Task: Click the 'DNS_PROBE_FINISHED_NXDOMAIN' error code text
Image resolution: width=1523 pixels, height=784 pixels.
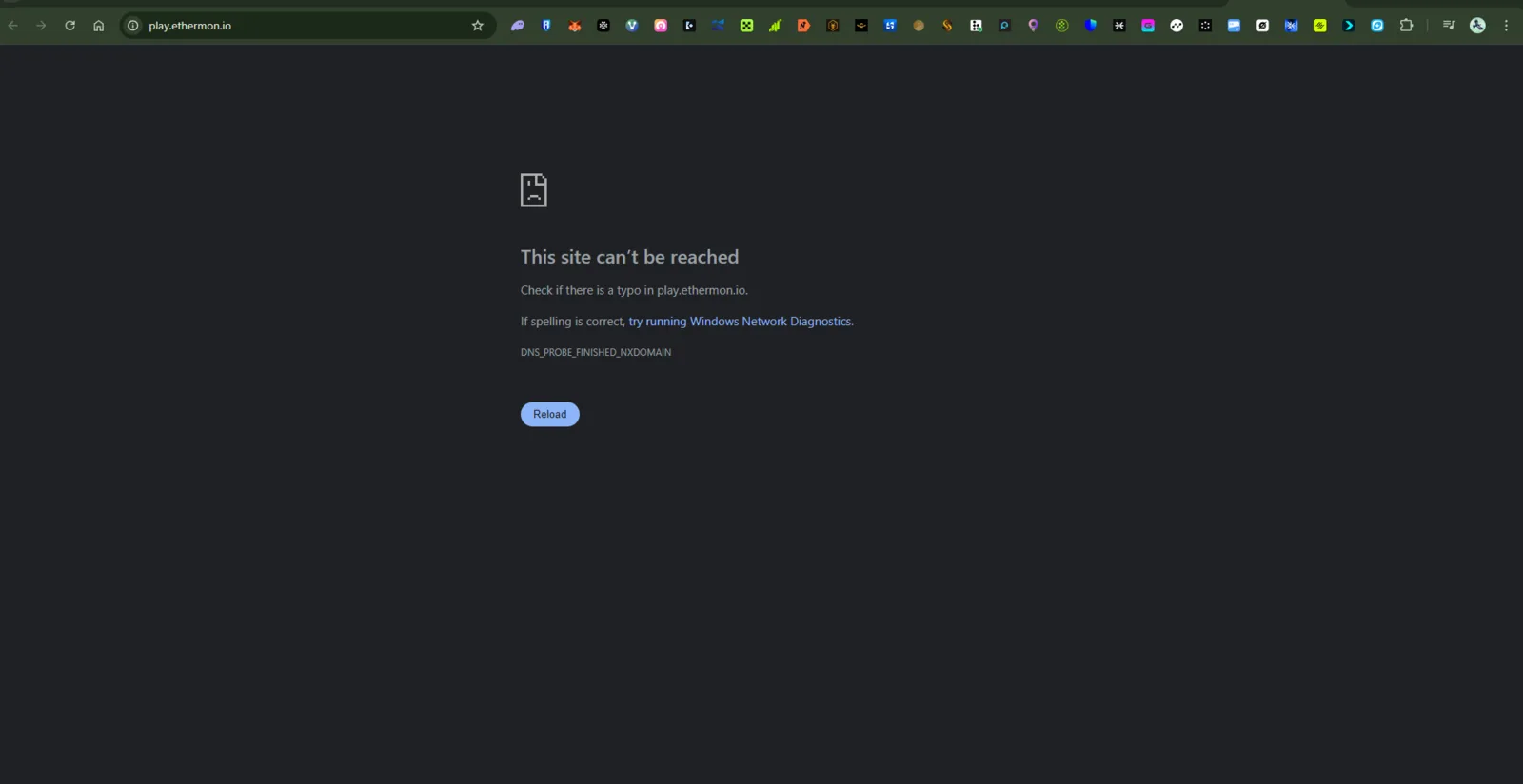Action: 596,352
